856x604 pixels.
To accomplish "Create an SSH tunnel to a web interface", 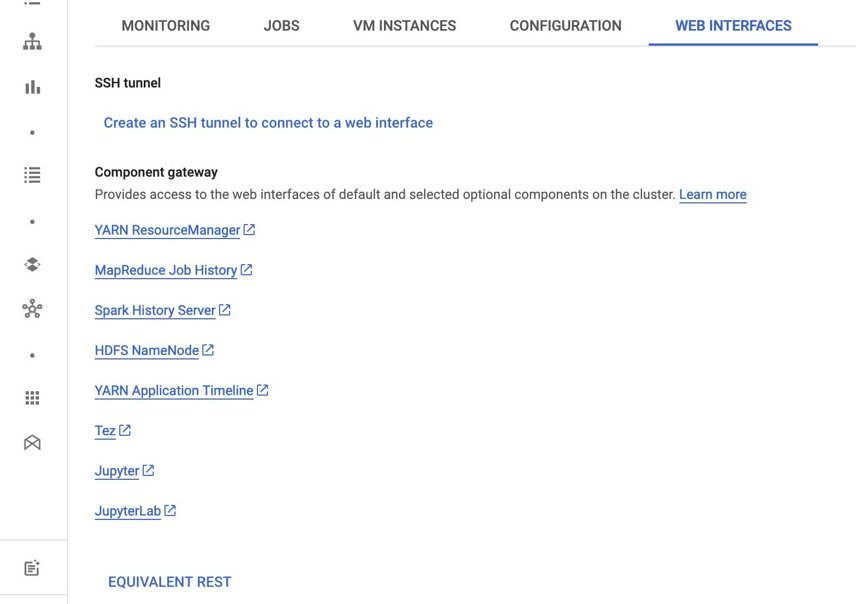I will 266,122.
